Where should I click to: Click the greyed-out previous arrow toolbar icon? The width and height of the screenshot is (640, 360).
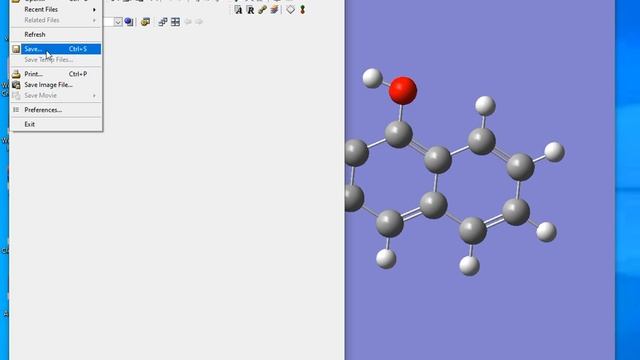pyautogui.click(x=188, y=21)
